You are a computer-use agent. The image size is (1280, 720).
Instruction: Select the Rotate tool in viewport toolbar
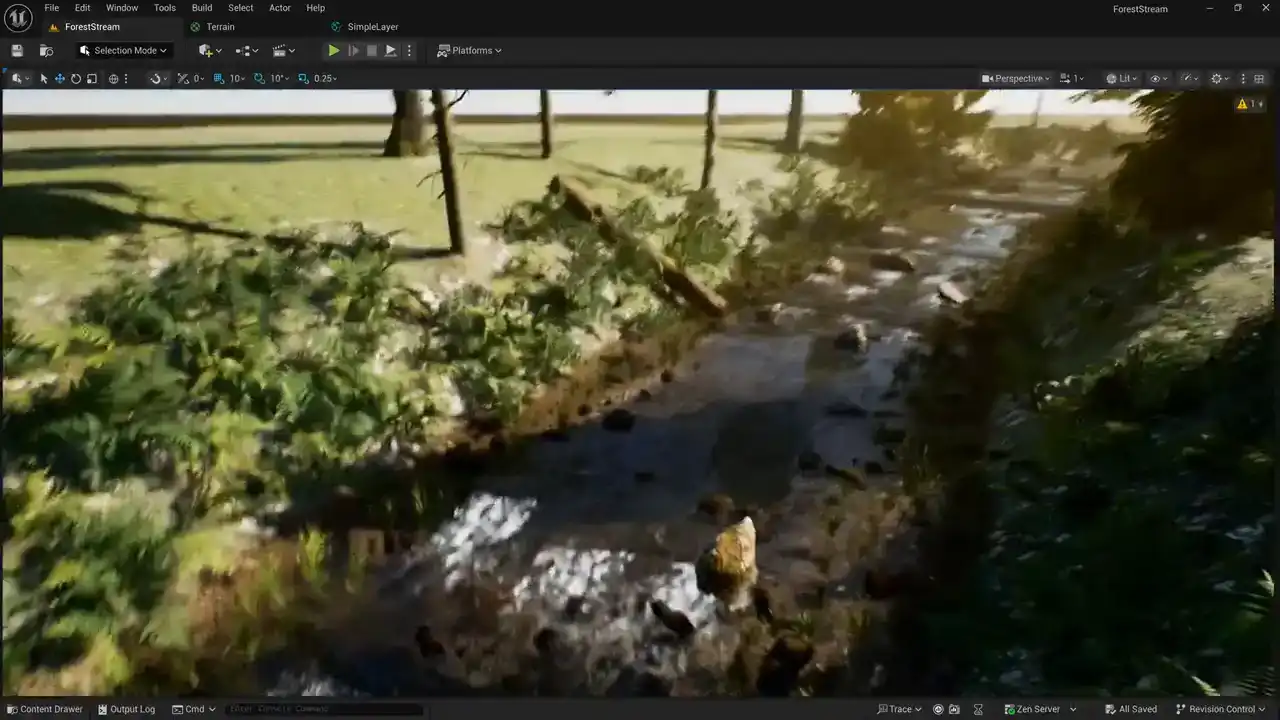pos(76,79)
